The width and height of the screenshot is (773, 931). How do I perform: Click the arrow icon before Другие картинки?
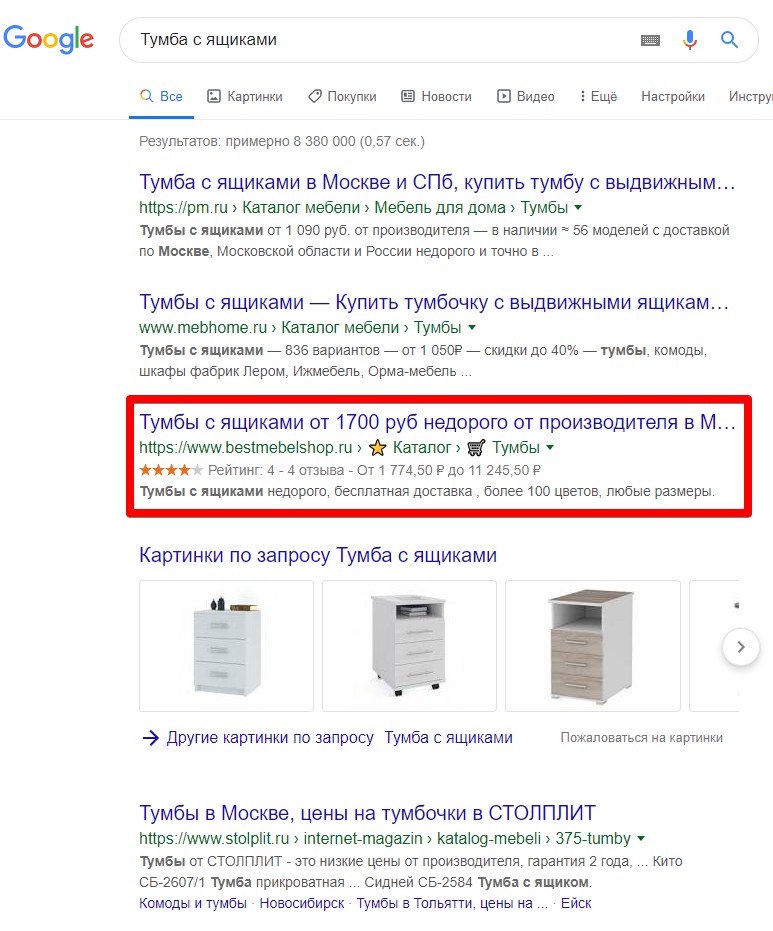(x=150, y=738)
